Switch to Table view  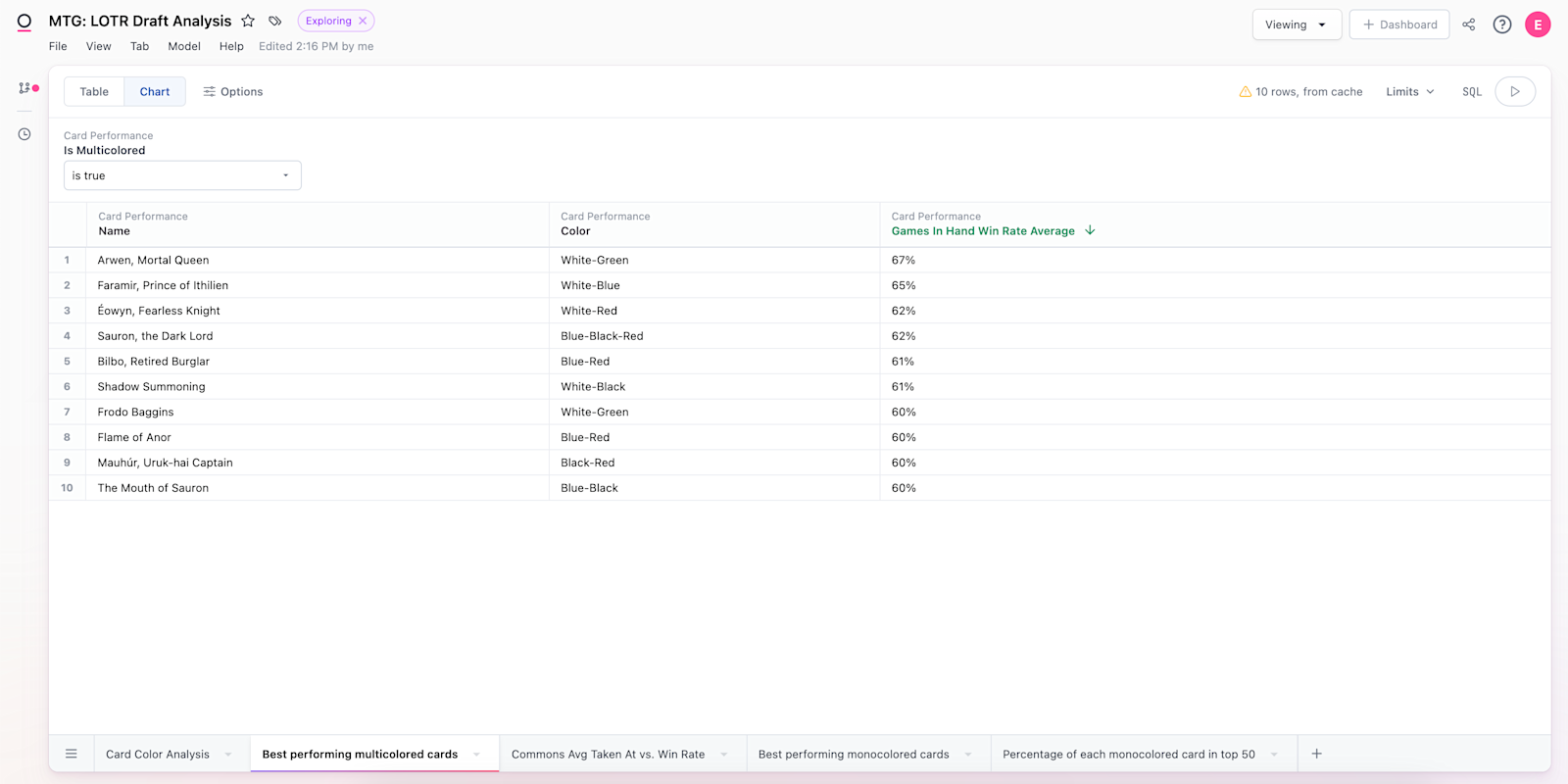pos(94,92)
